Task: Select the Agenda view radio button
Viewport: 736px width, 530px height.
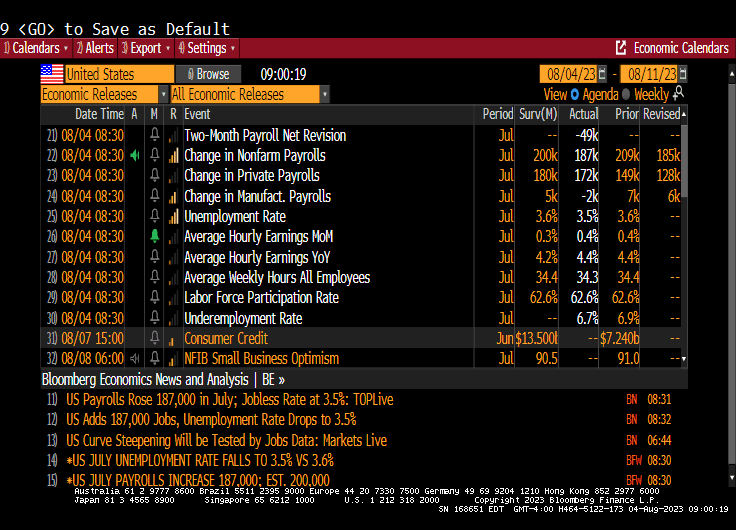Action: click(575, 94)
